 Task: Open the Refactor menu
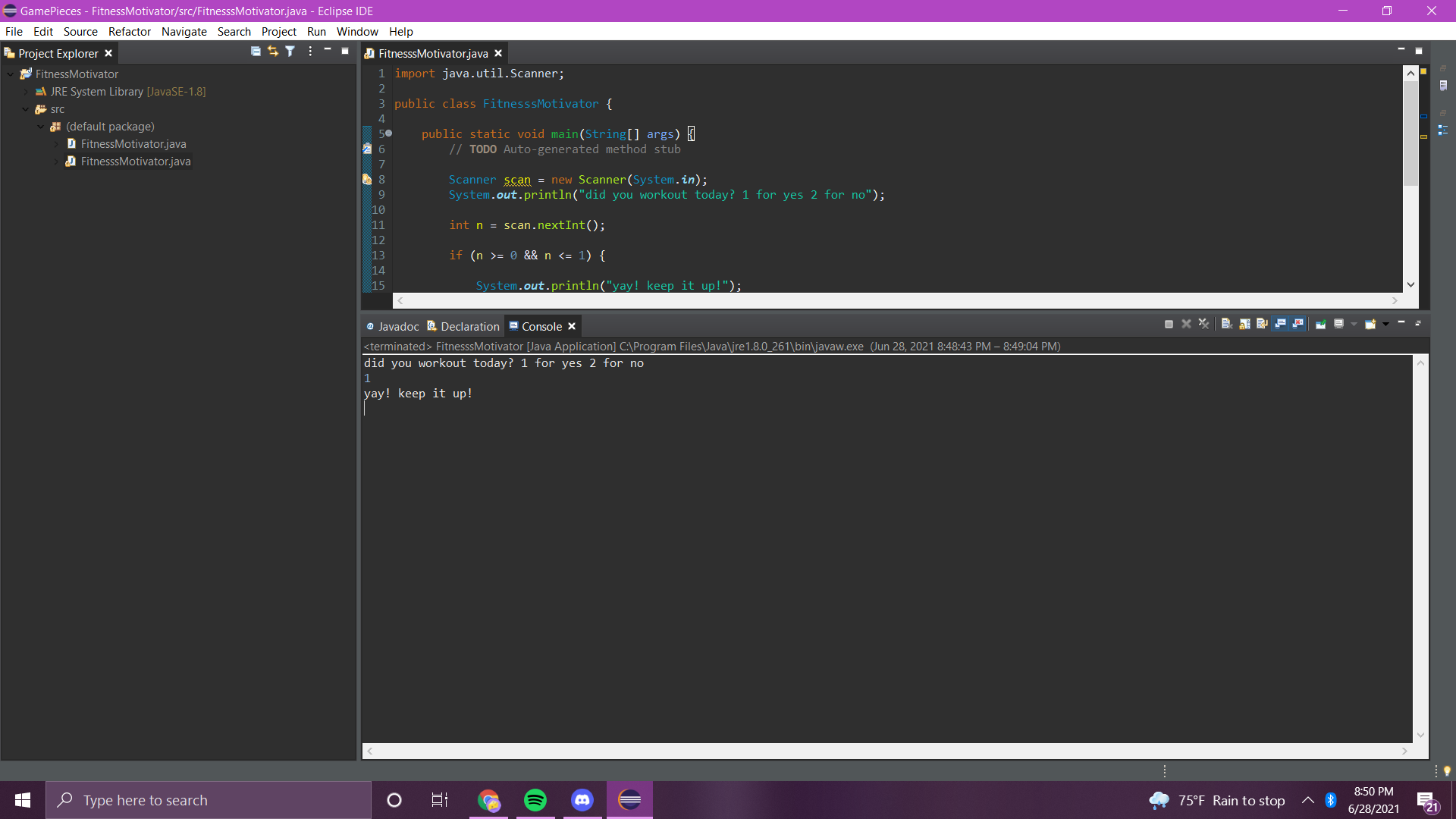(129, 32)
